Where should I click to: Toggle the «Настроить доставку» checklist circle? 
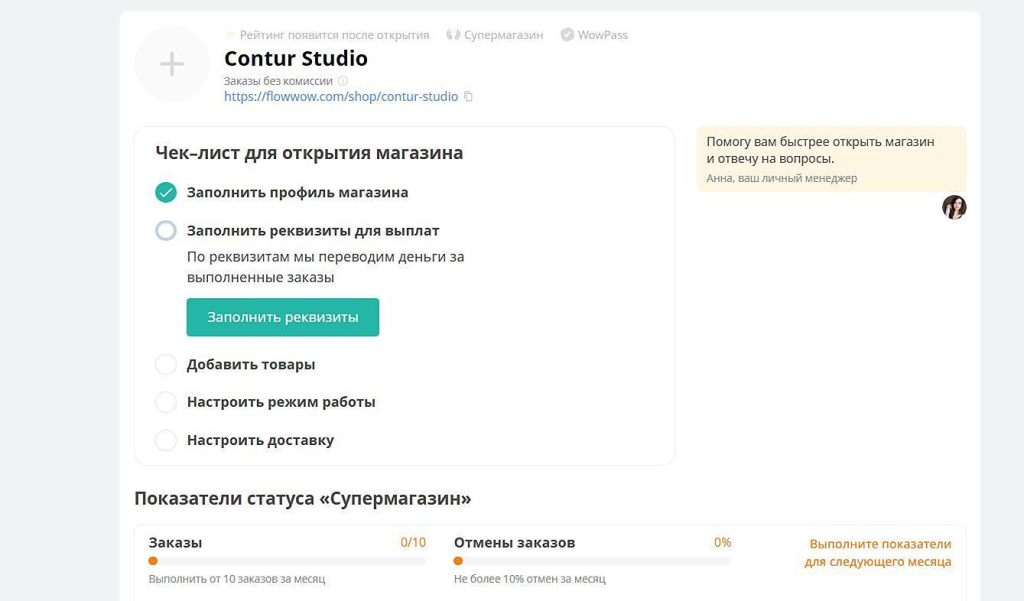166,440
